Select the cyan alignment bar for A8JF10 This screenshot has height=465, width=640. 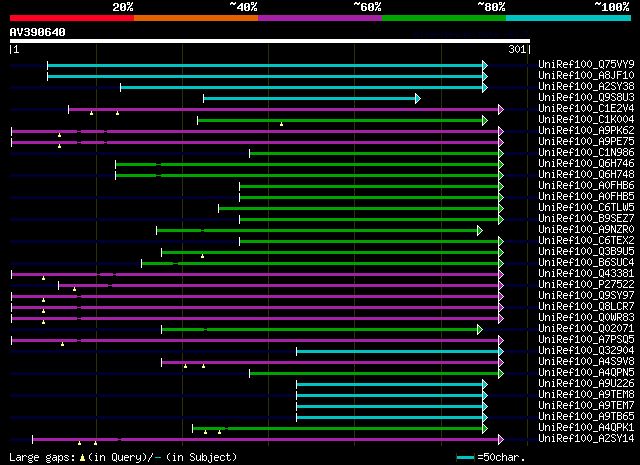(x=265, y=76)
